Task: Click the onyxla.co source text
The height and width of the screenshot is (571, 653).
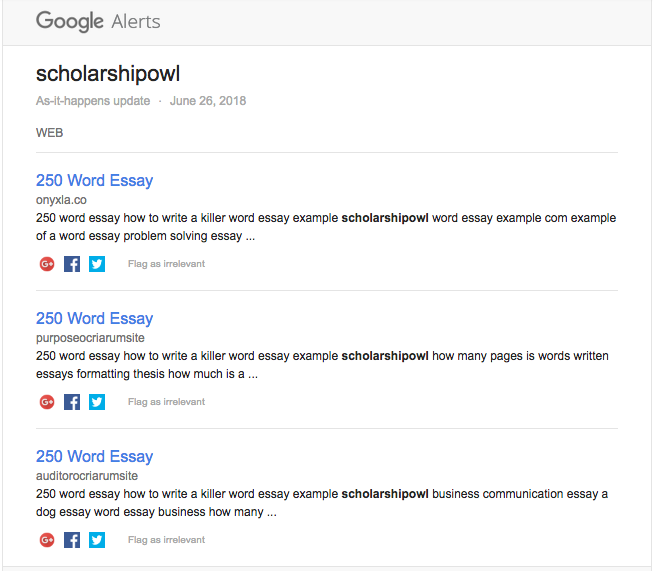Action: click(61, 200)
